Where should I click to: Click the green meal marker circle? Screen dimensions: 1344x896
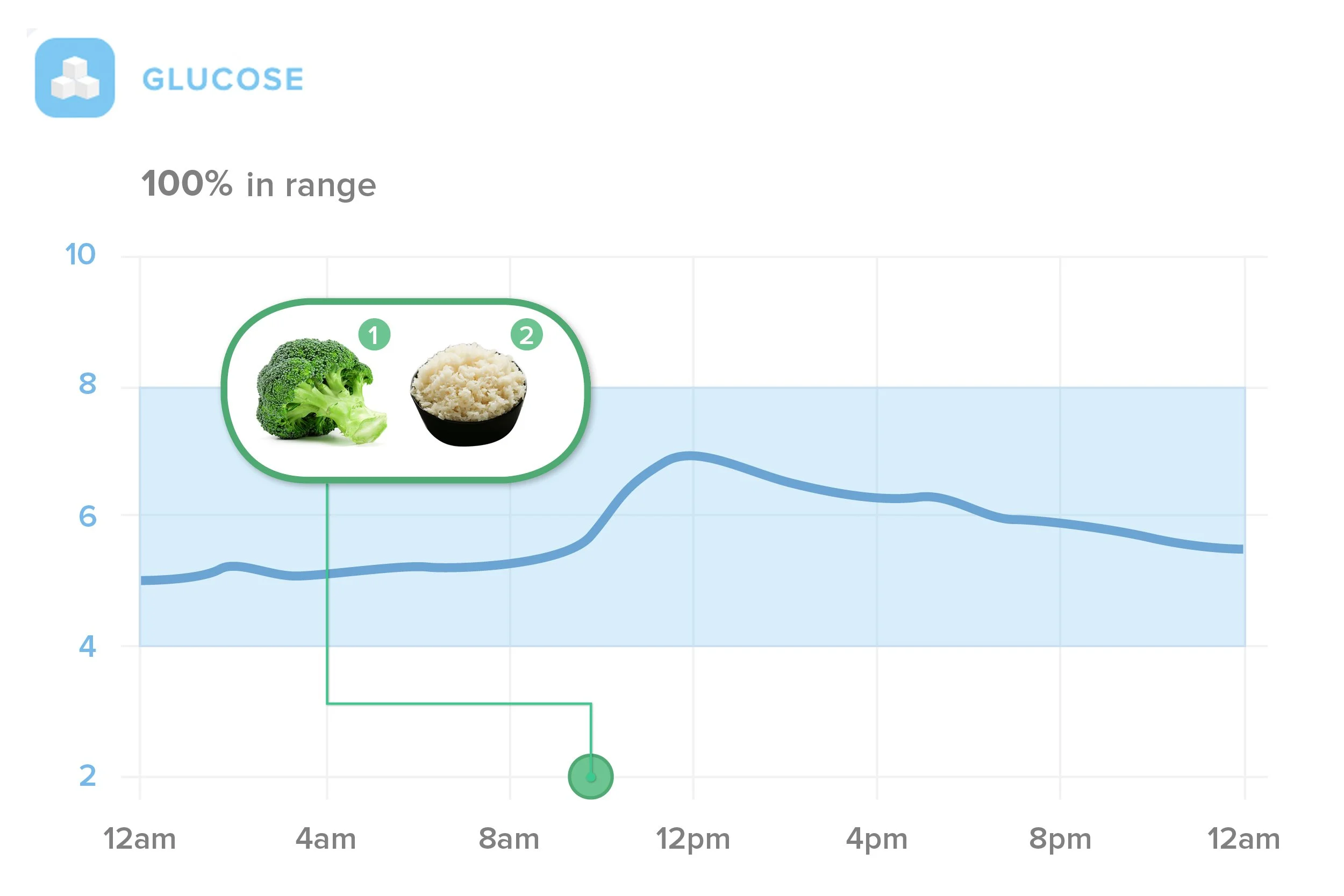point(591,777)
